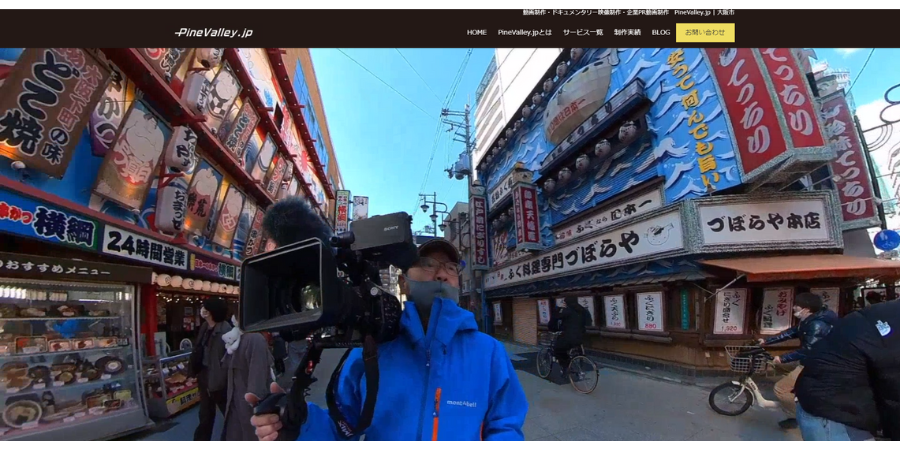
Task: Open the PineValley.jpとは page
Action: pos(525,33)
